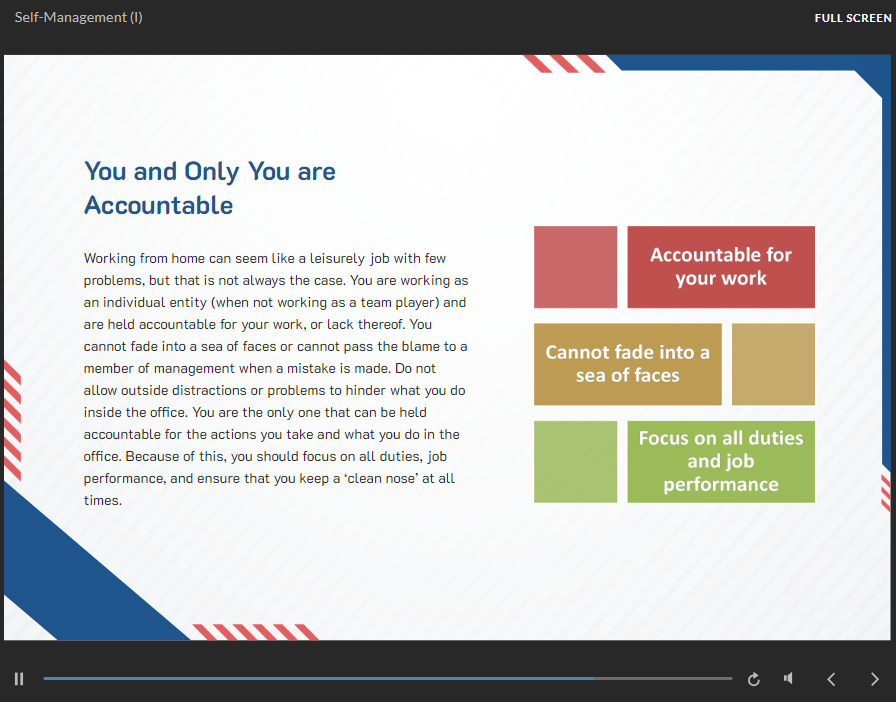Choose the 'Focus on all duties' green tile
This screenshot has height=702, width=896.
[x=720, y=461]
